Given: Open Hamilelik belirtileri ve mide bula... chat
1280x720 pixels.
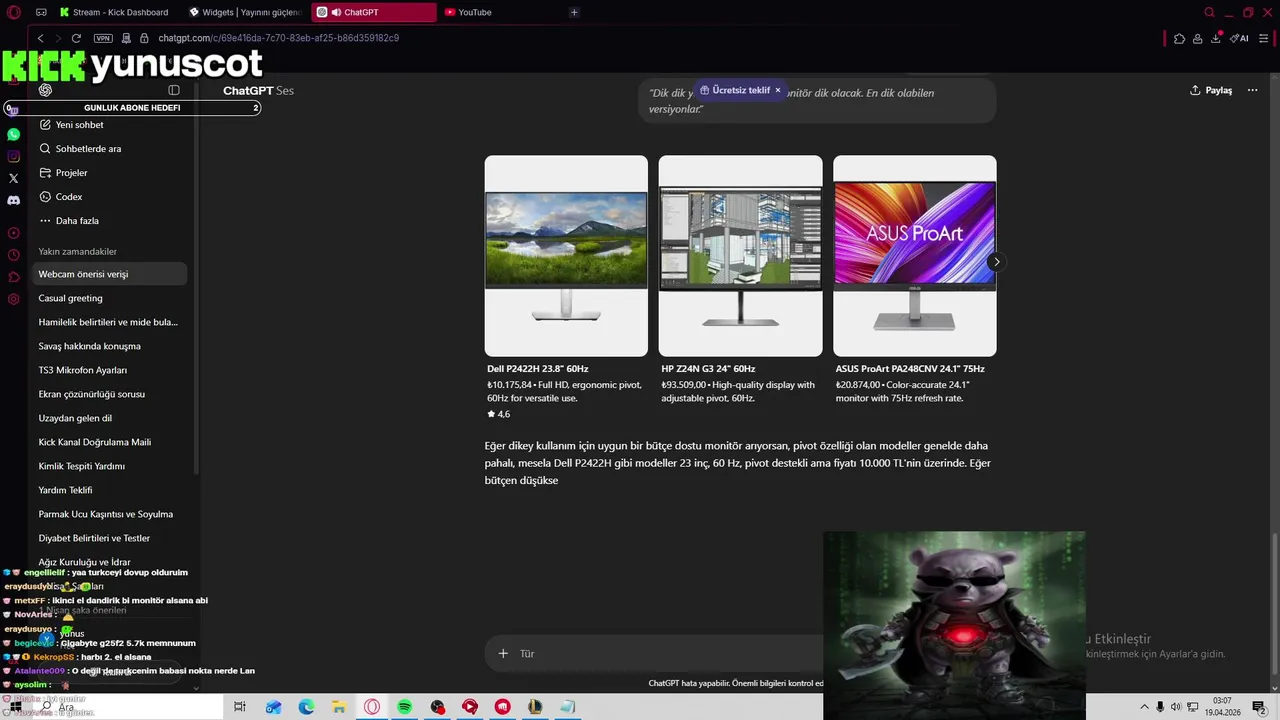Looking at the screenshot, I should point(110,322).
